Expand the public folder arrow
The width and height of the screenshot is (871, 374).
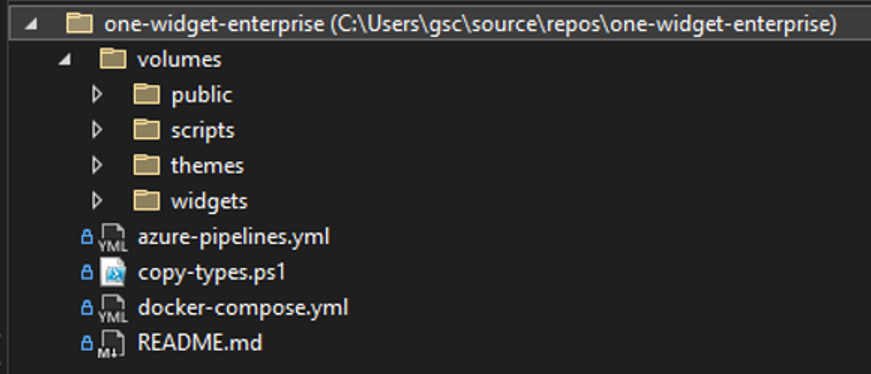pos(97,95)
